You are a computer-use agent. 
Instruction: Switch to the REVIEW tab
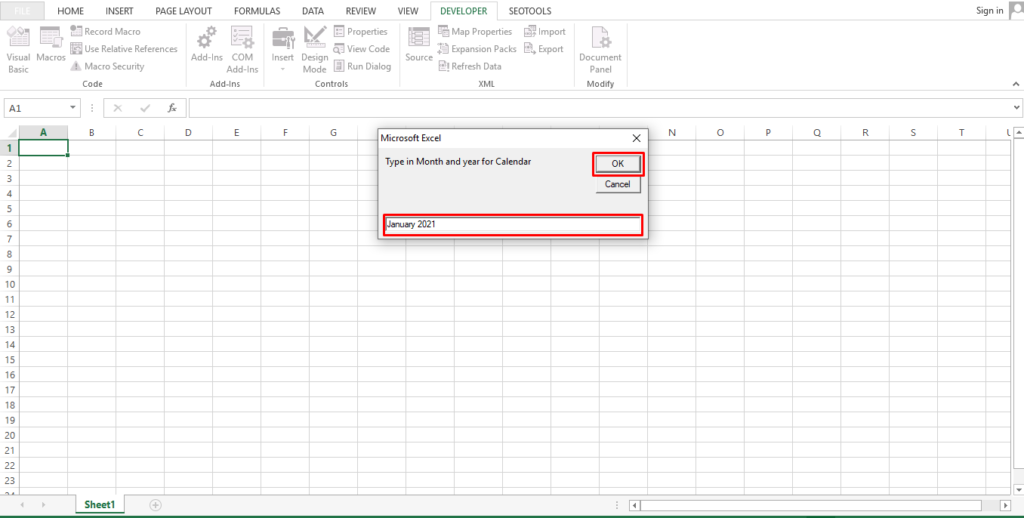pyautogui.click(x=360, y=11)
